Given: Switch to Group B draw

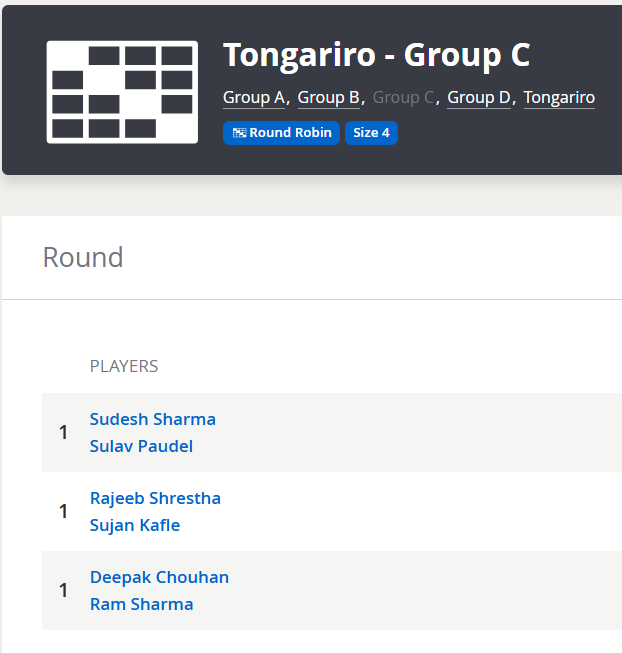Looking at the screenshot, I should tap(329, 97).
